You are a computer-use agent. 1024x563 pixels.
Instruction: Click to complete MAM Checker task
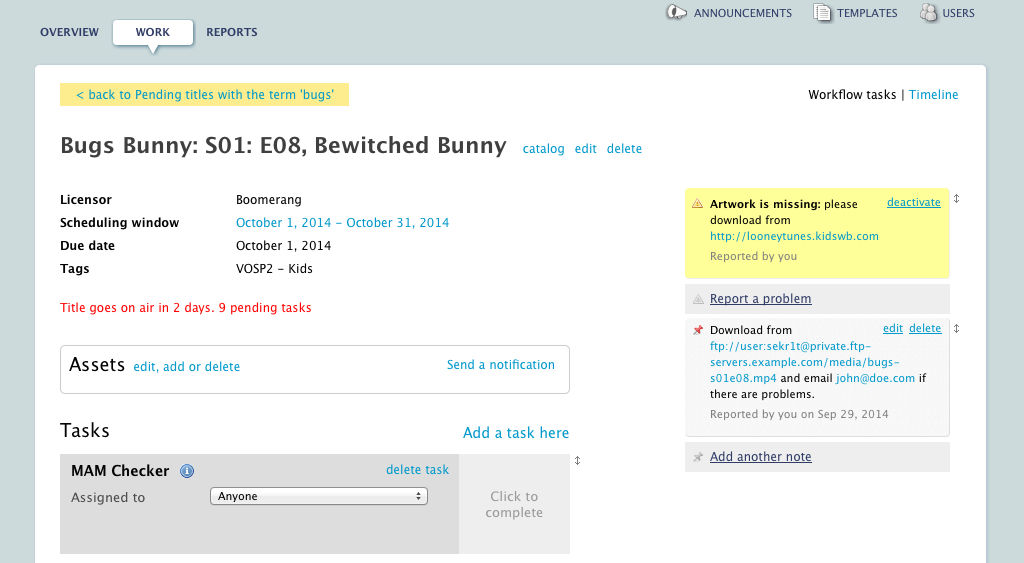[x=514, y=504]
